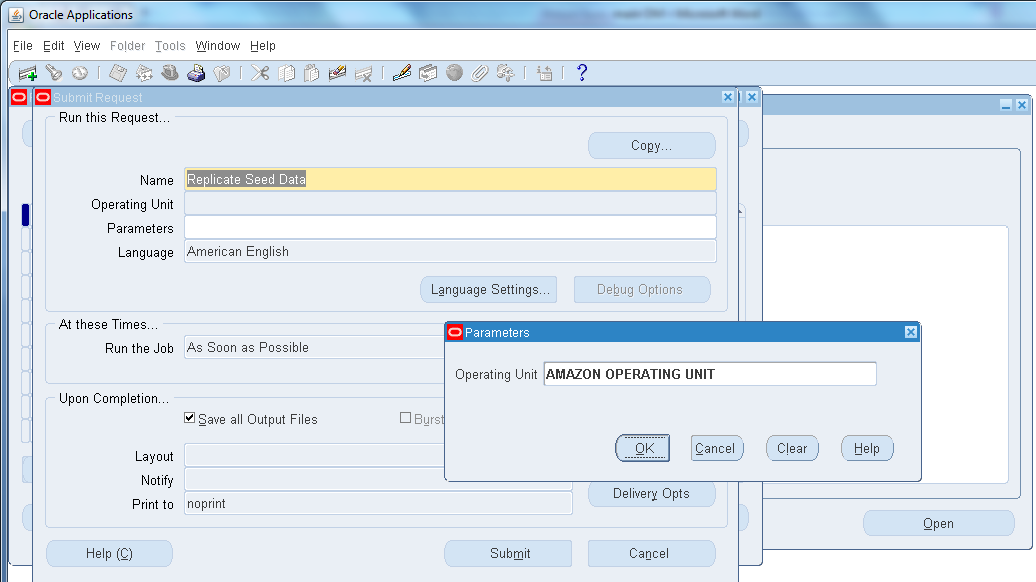Close the Parameters dialog
1036x582 pixels.
910,332
